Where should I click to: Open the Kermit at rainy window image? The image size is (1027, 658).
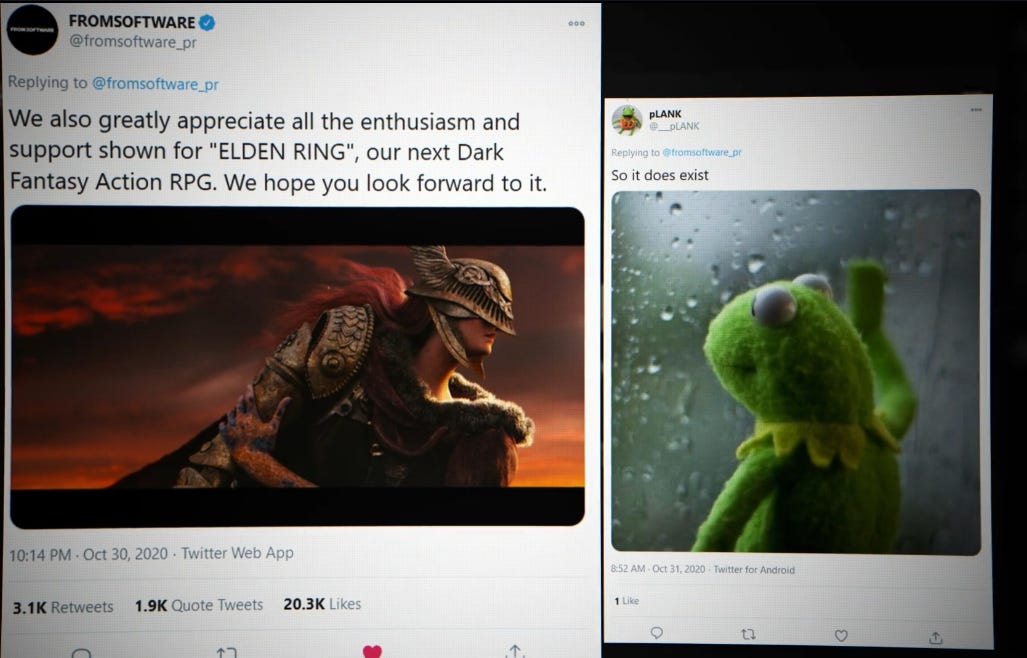coord(796,371)
